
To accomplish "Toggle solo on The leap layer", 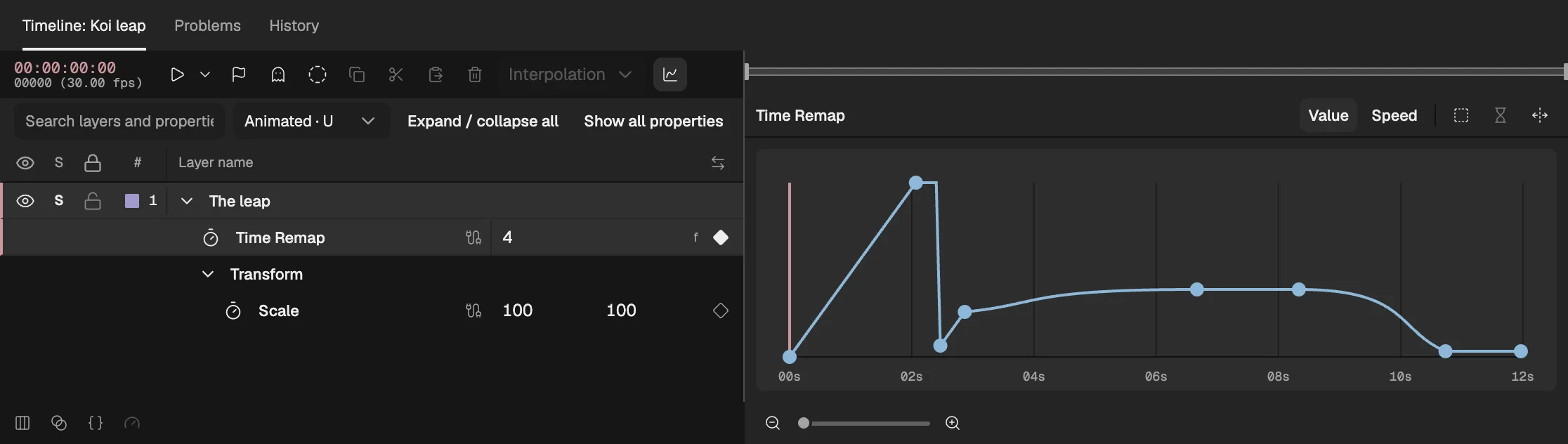I will (59, 201).
